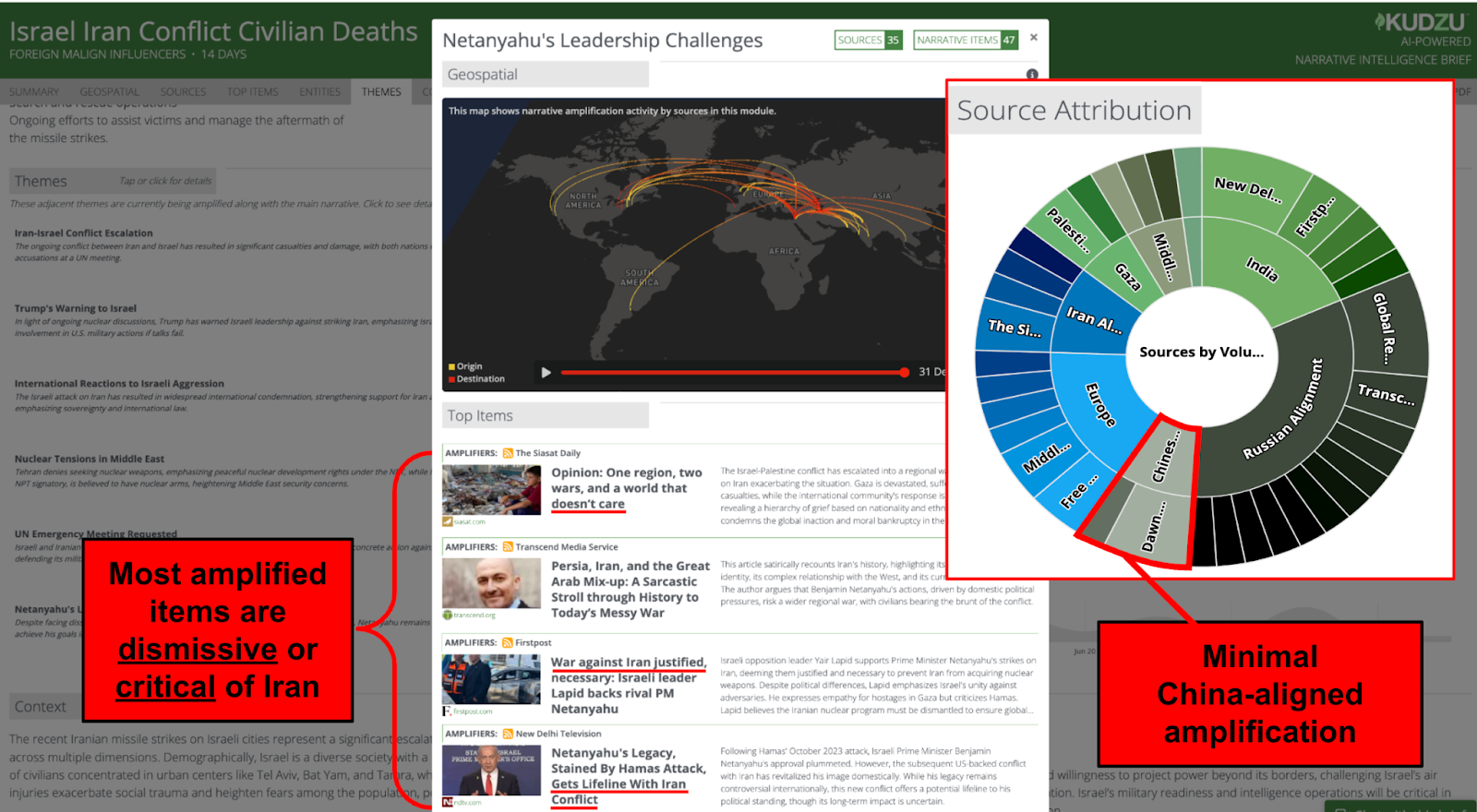Click the timeline slider handle on the map
This screenshot has height=812, width=1477.
905,373
